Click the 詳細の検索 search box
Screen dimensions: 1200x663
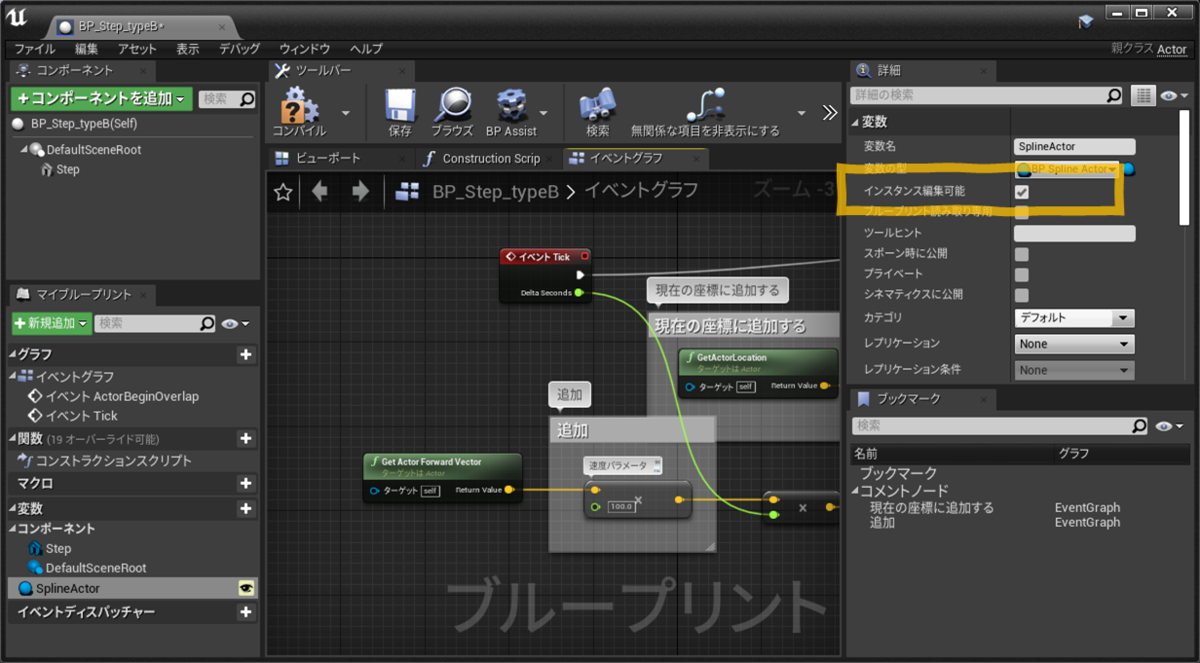point(987,95)
